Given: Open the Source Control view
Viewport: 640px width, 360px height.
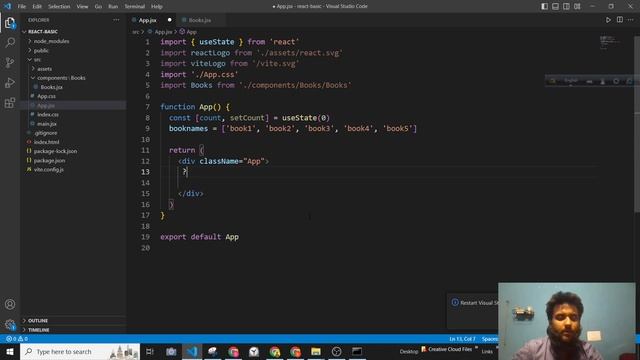Looking at the screenshot, I should (10, 62).
